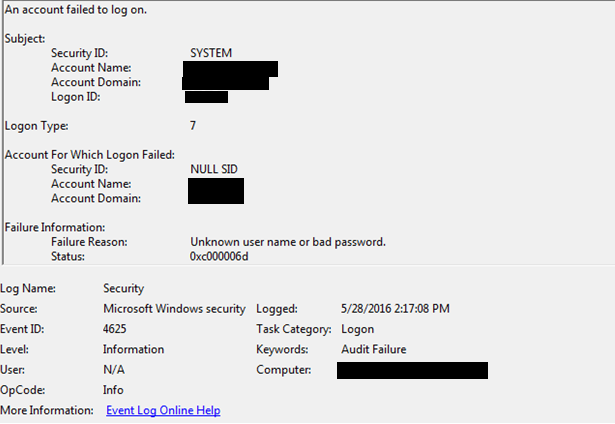The image size is (615, 424).
Task: Click the NULL SID value
Action: tap(214, 169)
